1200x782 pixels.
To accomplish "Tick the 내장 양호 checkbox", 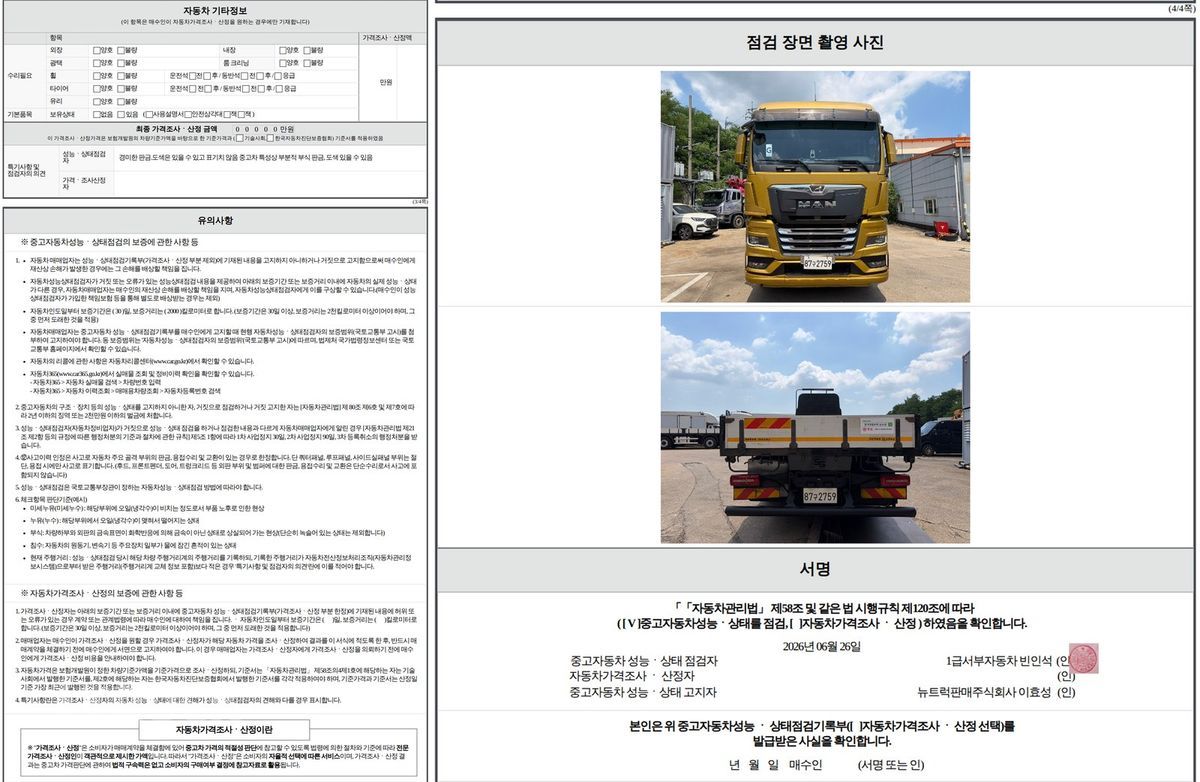I will click(x=283, y=50).
